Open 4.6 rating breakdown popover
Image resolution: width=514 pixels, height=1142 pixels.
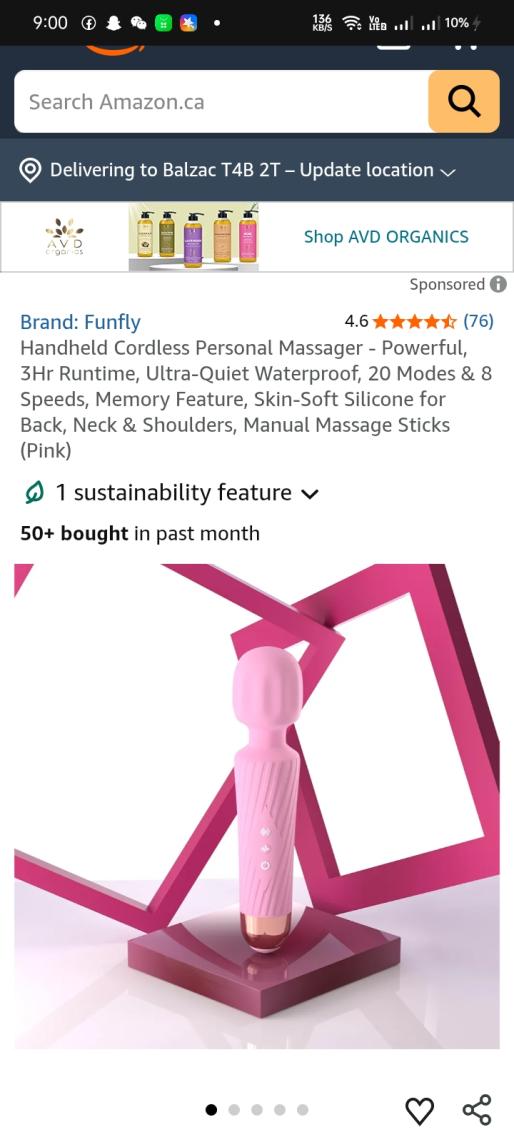(x=357, y=321)
